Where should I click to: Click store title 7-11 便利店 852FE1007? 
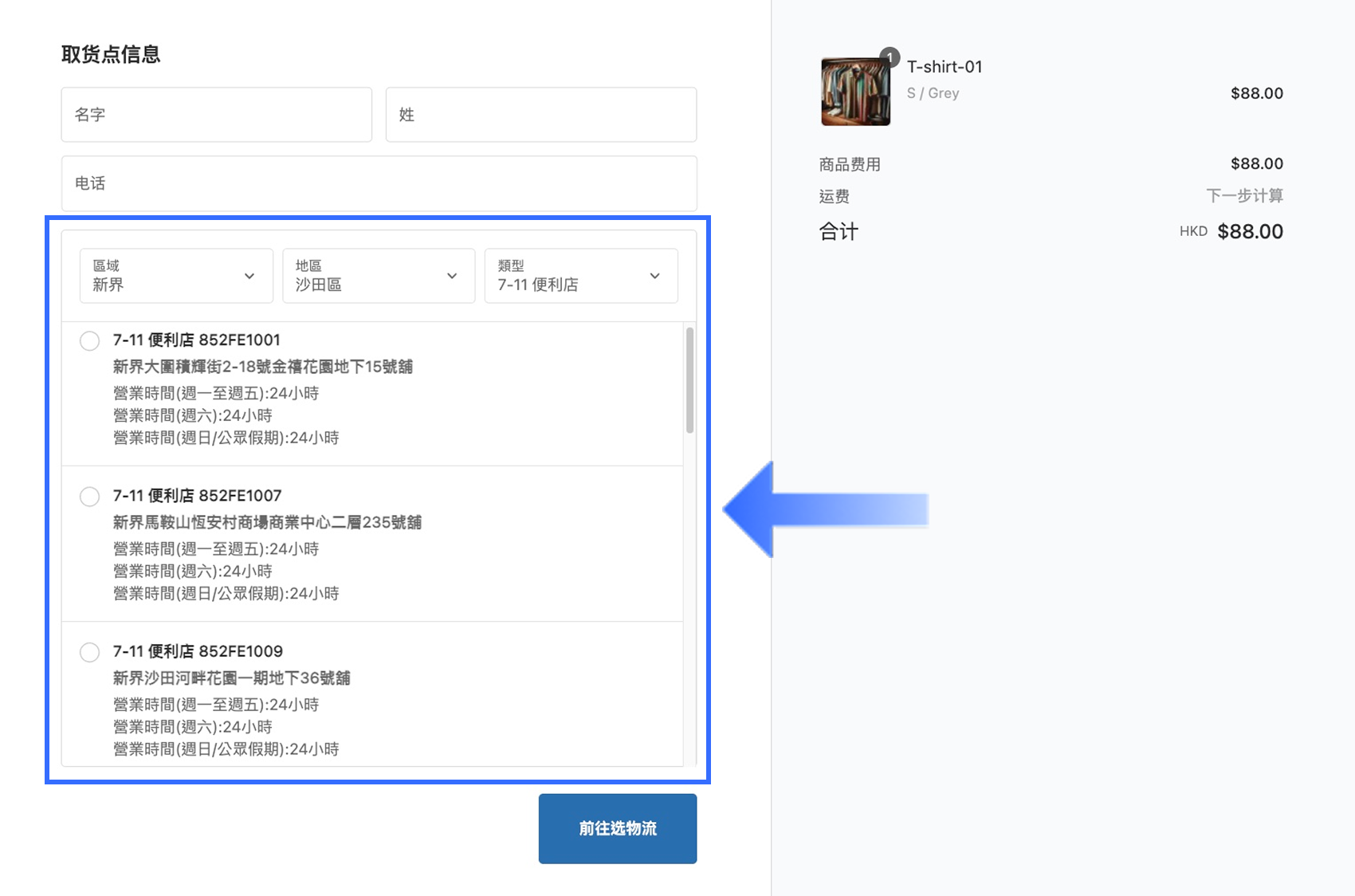click(x=198, y=496)
